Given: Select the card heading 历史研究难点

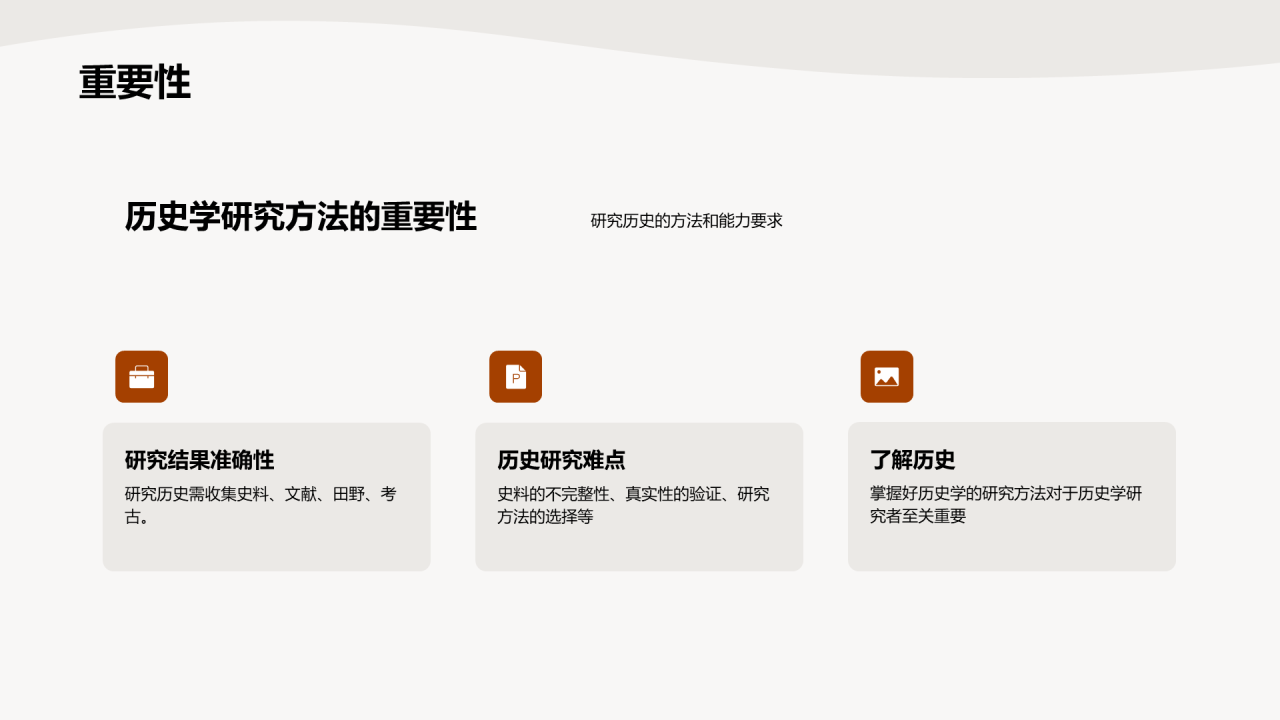Looking at the screenshot, I should 561,460.
